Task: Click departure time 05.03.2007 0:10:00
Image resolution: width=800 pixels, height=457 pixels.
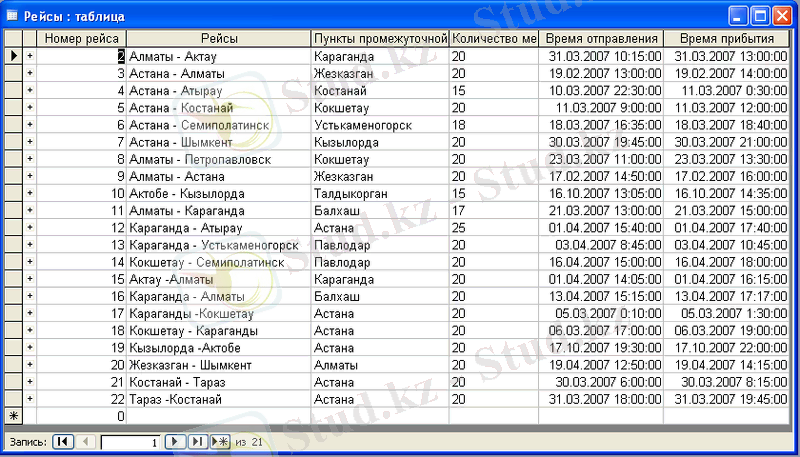Action: coord(601,313)
